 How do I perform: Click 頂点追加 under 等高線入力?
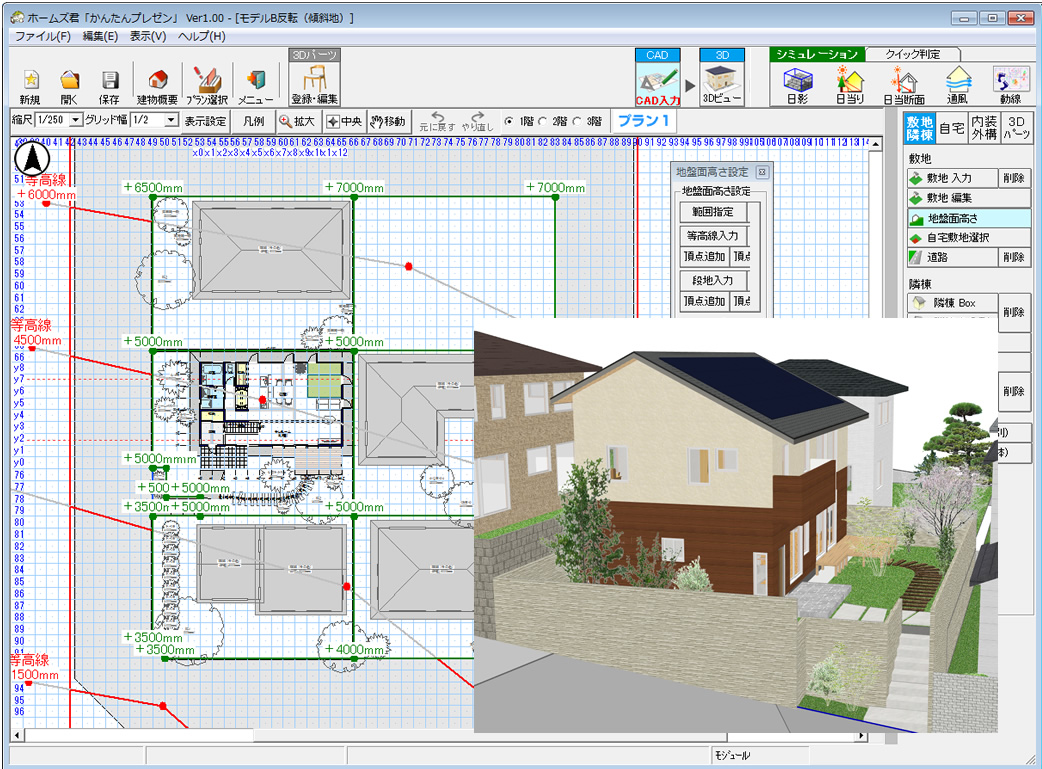point(704,257)
